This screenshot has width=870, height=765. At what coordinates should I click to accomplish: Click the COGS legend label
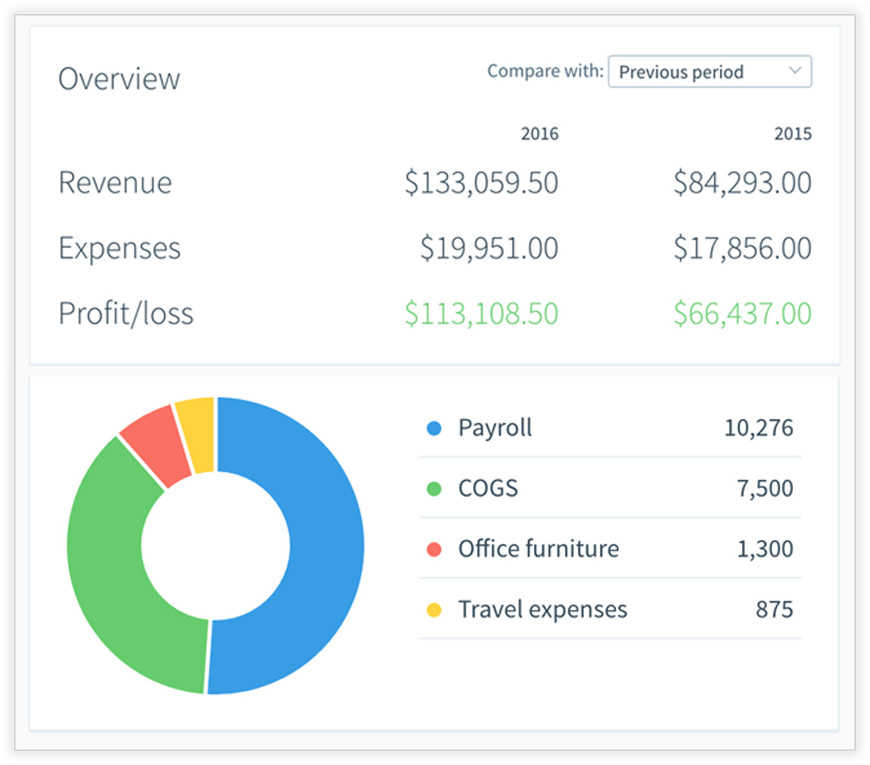488,489
